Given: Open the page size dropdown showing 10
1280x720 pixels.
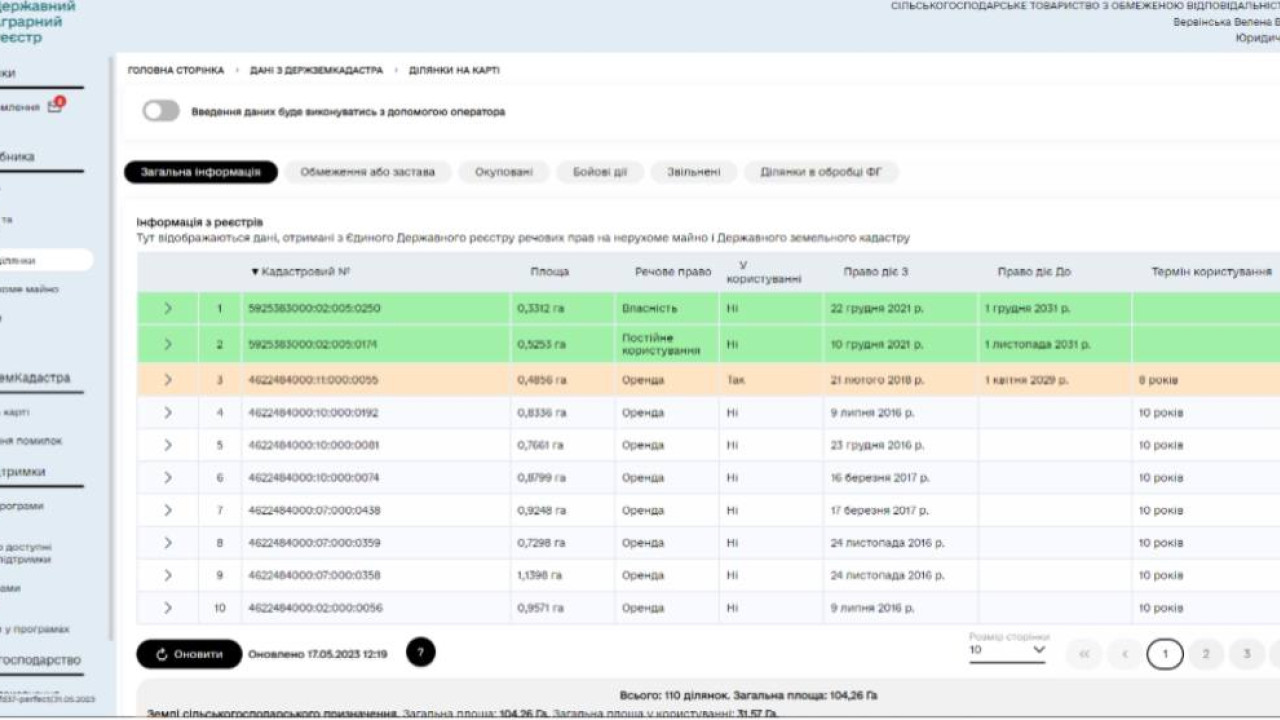Looking at the screenshot, I should [1007, 650].
